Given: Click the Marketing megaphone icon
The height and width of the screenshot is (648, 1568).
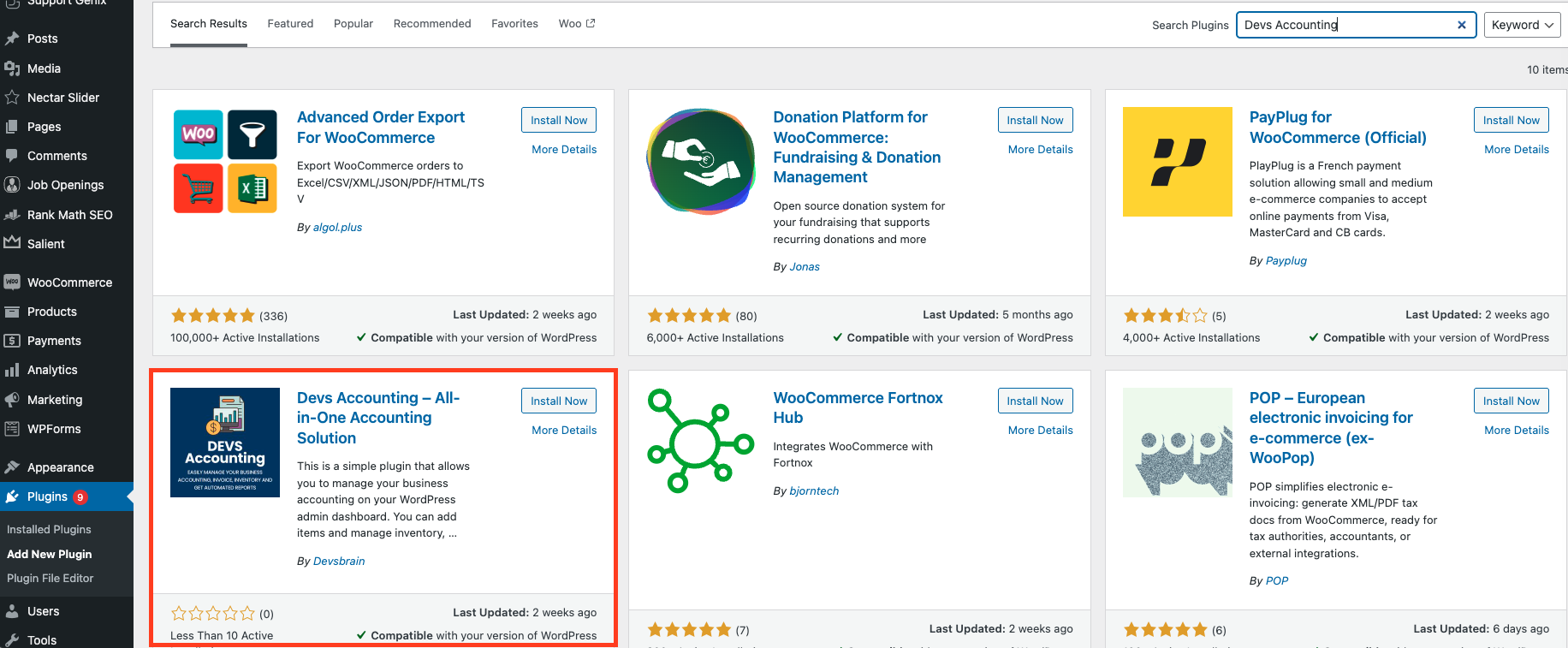Looking at the screenshot, I should point(12,400).
